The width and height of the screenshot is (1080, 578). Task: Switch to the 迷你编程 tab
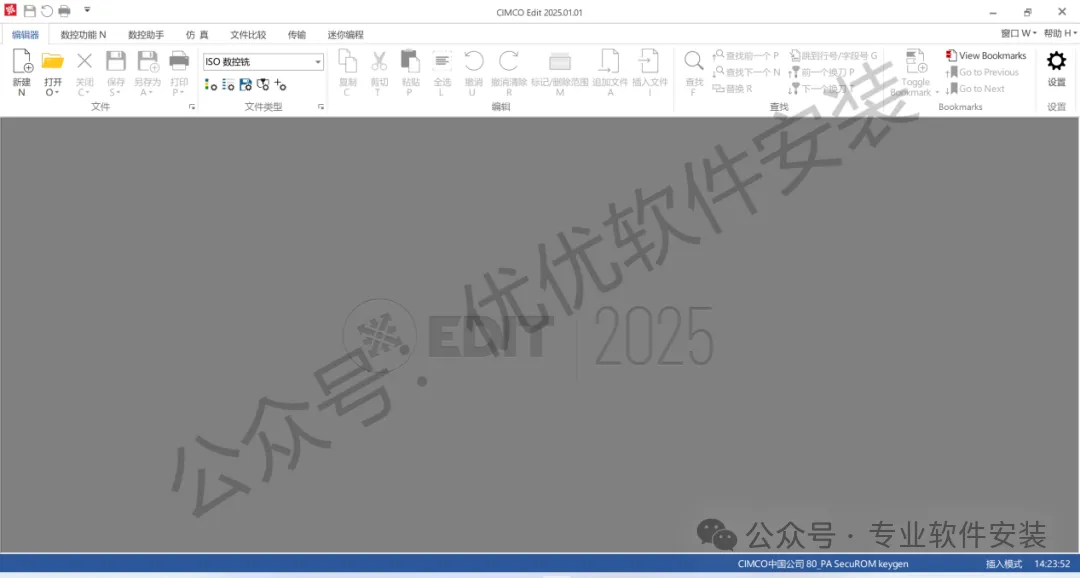pos(346,34)
